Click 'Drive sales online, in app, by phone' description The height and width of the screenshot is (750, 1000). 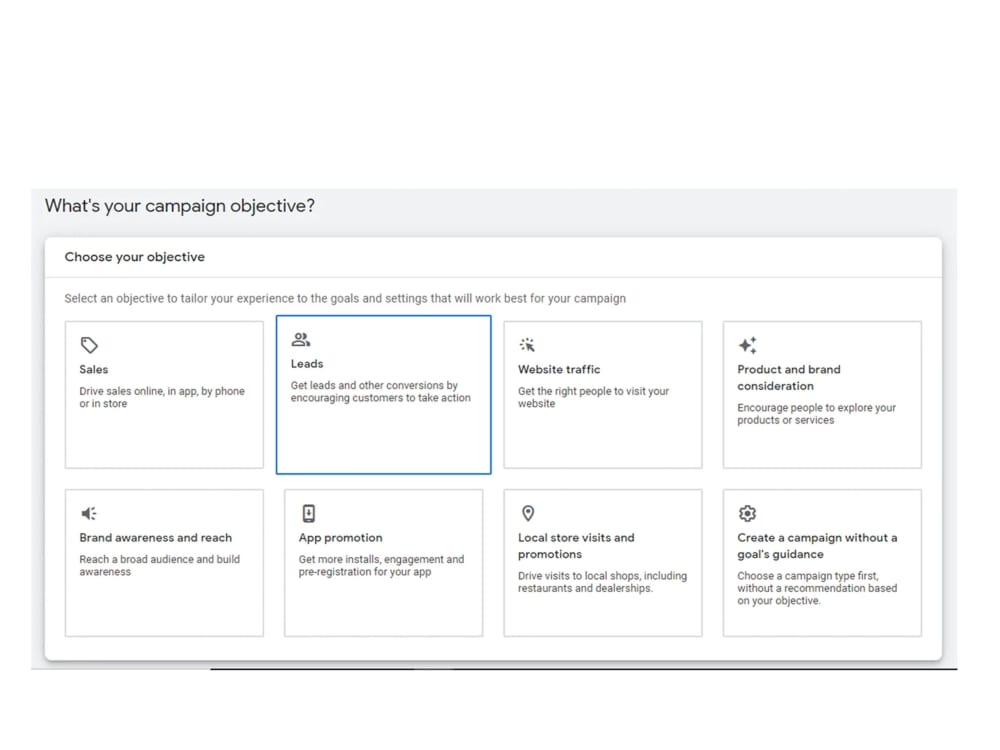[162, 397]
